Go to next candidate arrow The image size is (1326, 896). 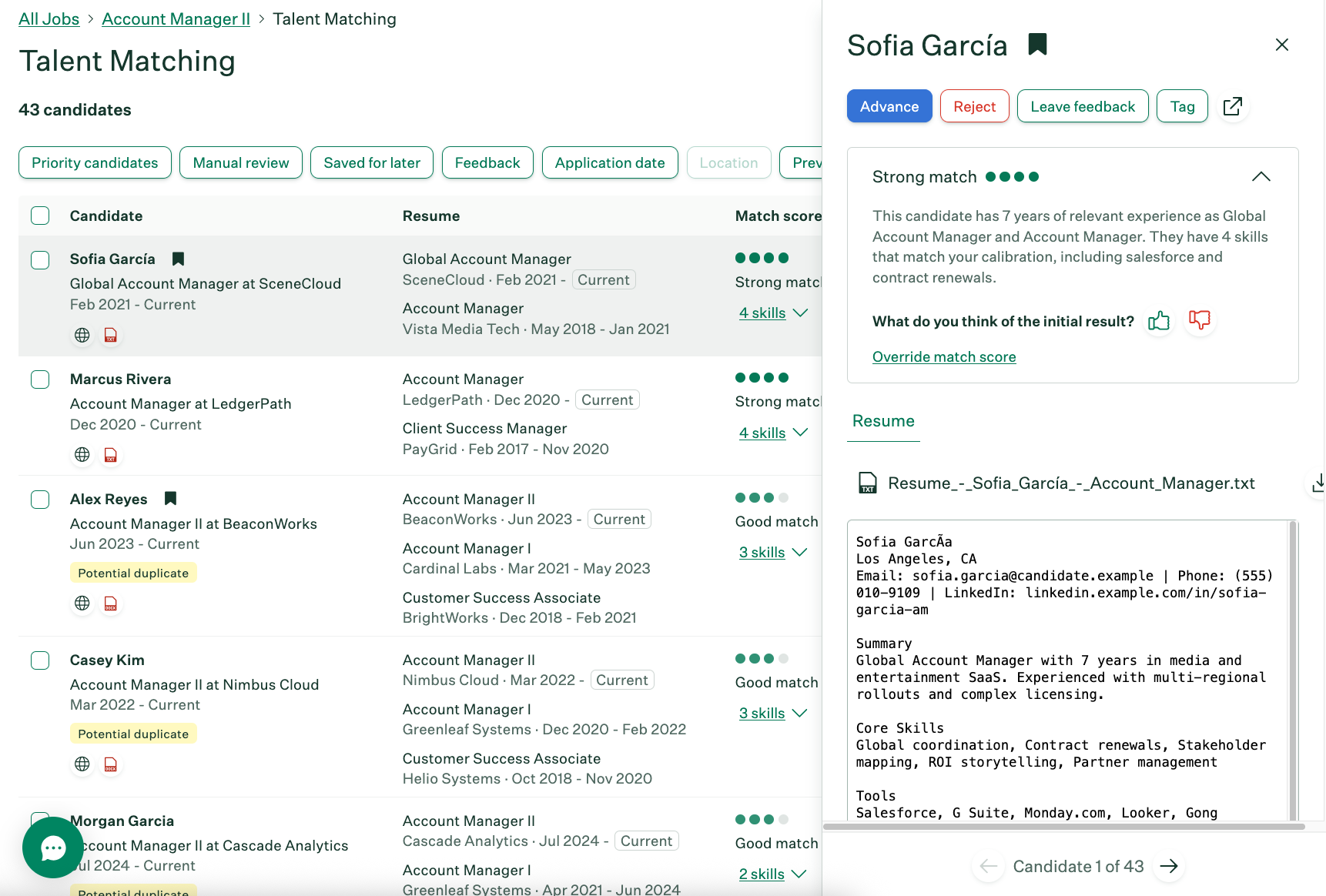(x=1169, y=866)
